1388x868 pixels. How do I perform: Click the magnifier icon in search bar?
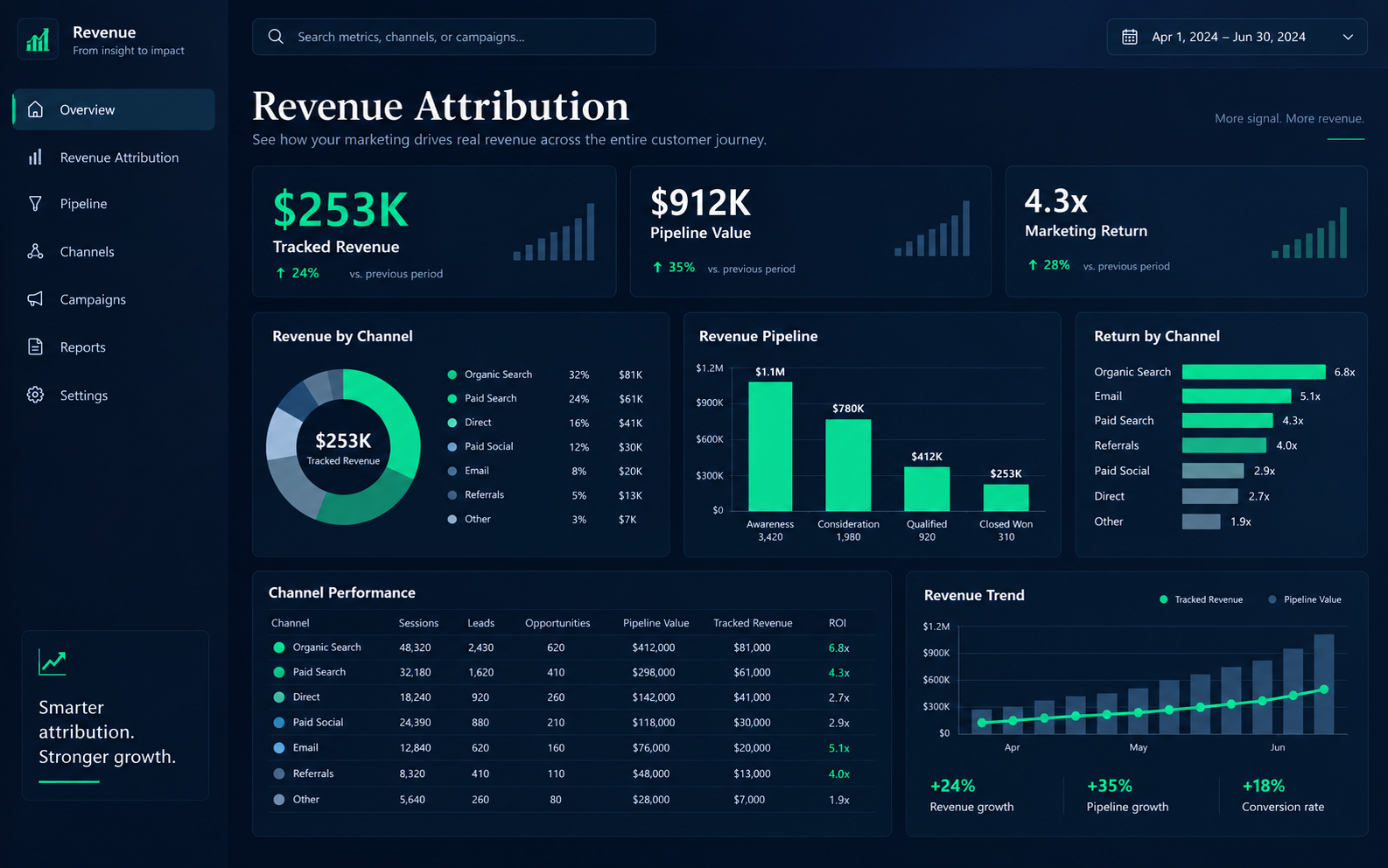(x=276, y=37)
